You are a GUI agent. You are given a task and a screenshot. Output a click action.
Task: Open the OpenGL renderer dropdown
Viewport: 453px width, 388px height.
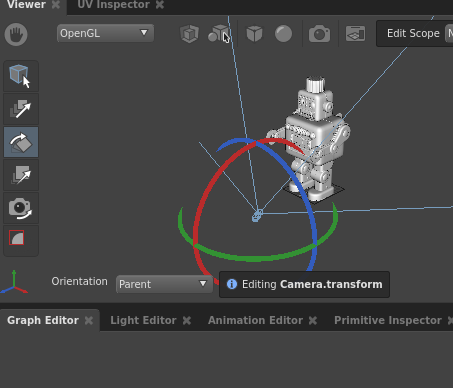coord(105,33)
